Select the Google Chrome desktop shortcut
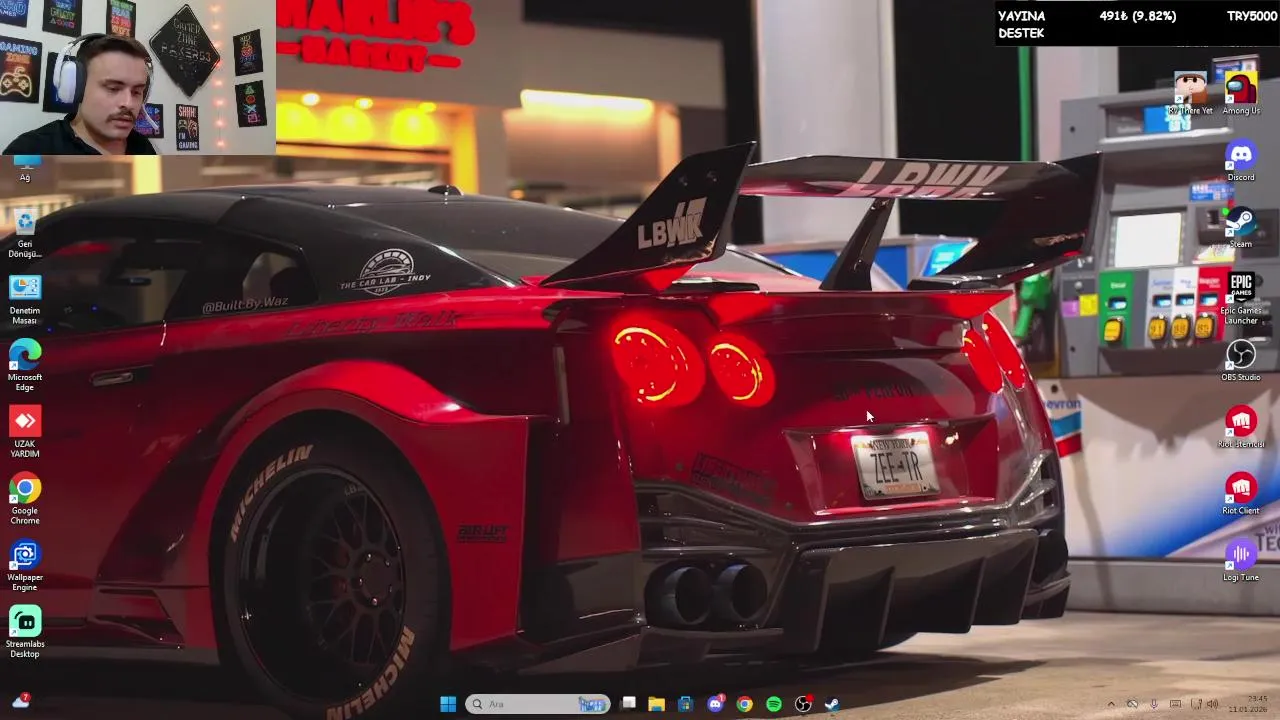The width and height of the screenshot is (1280, 720). tap(25, 500)
